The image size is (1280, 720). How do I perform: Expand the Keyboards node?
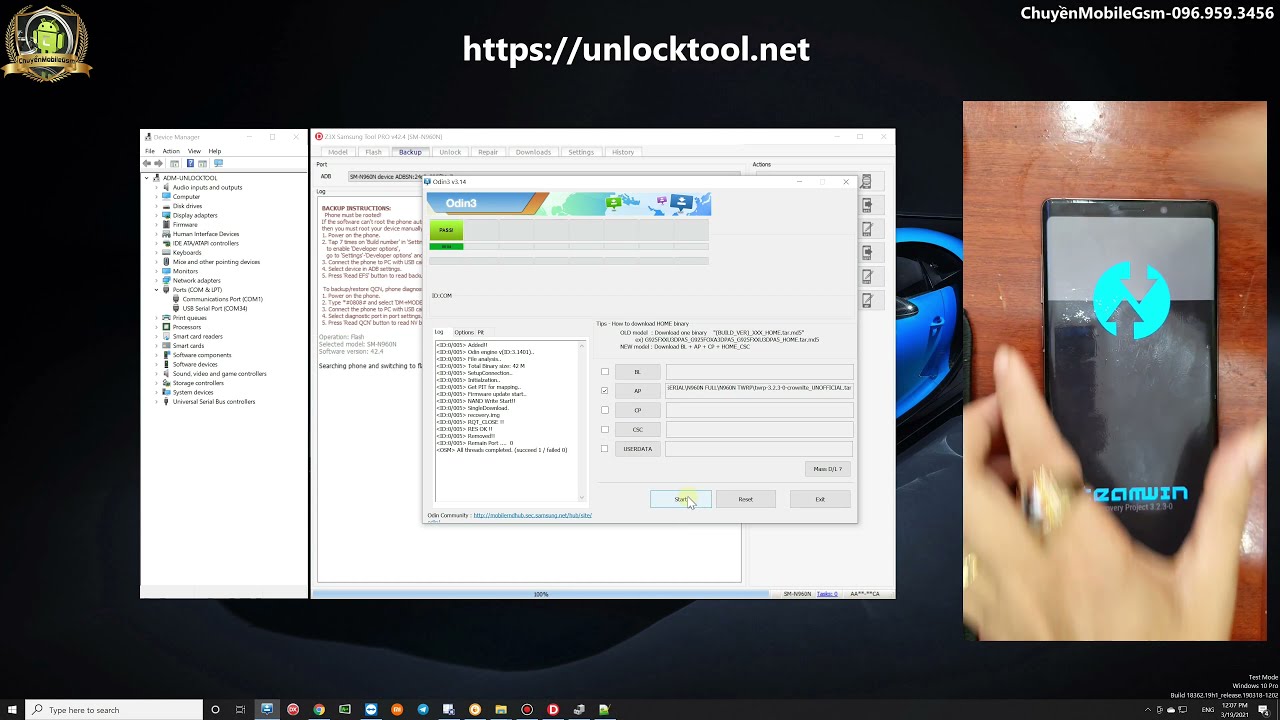(157, 252)
